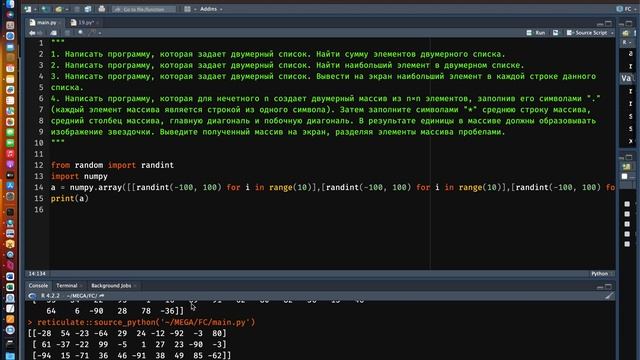Viewport: 640px width, 360px height.
Task: Open the FC project menu
Action: click(x=626, y=9)
